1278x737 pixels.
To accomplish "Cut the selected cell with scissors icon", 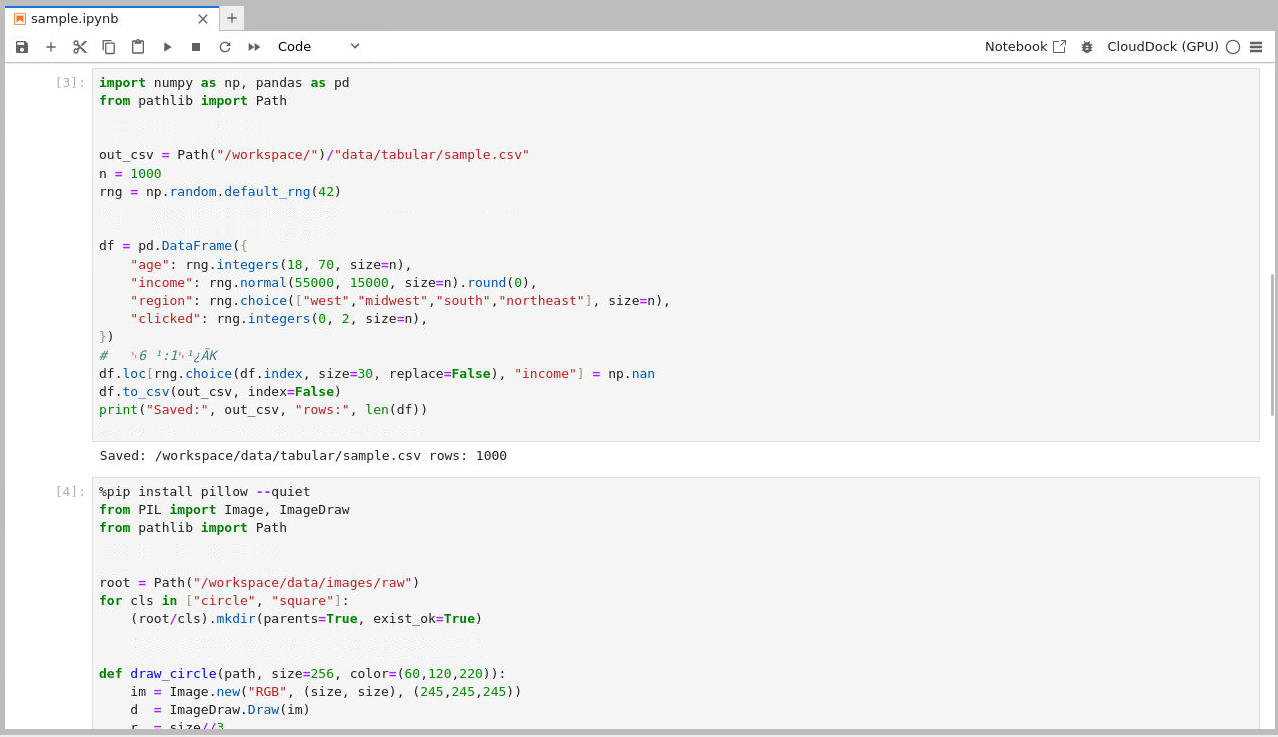I will click(x=80, y=47).
